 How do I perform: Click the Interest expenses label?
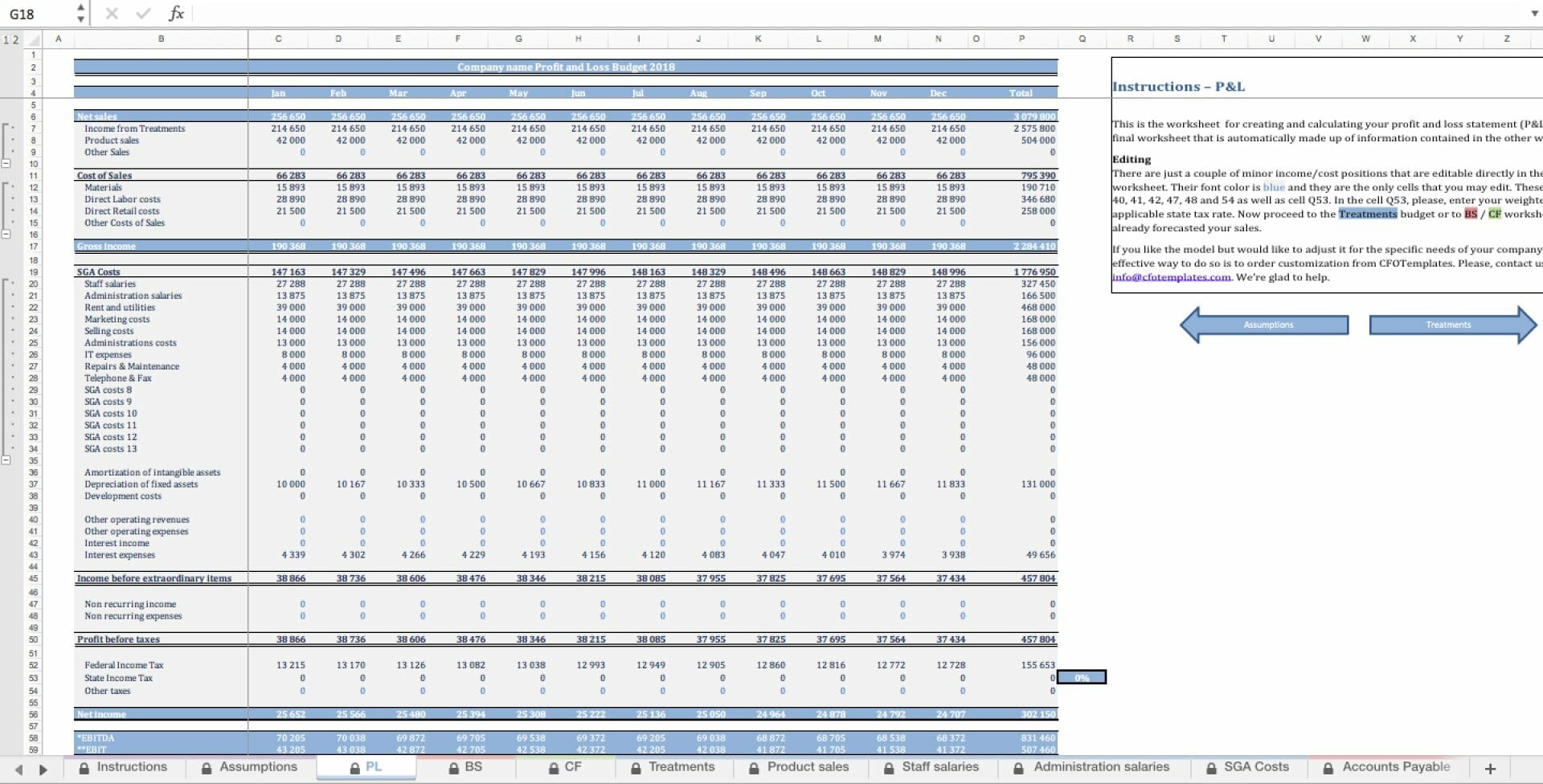120,555
